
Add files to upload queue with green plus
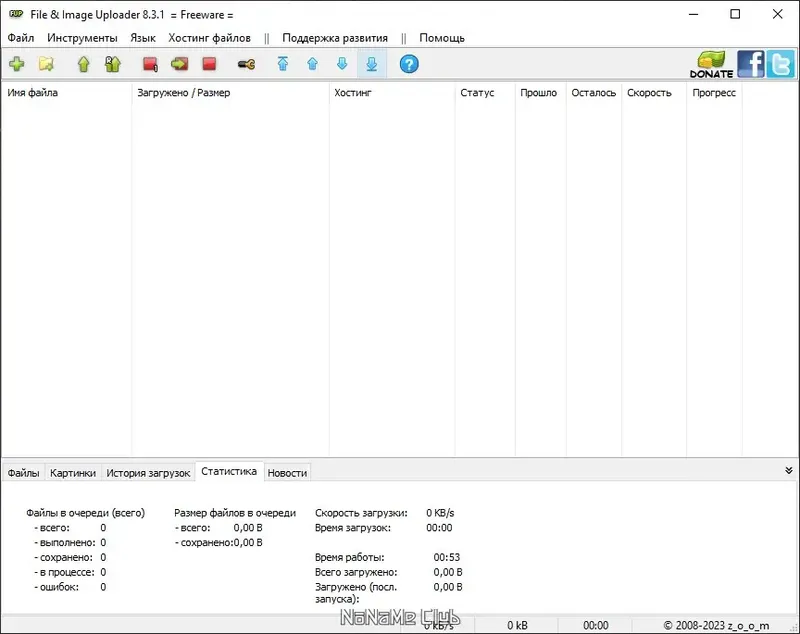point(16,63)
